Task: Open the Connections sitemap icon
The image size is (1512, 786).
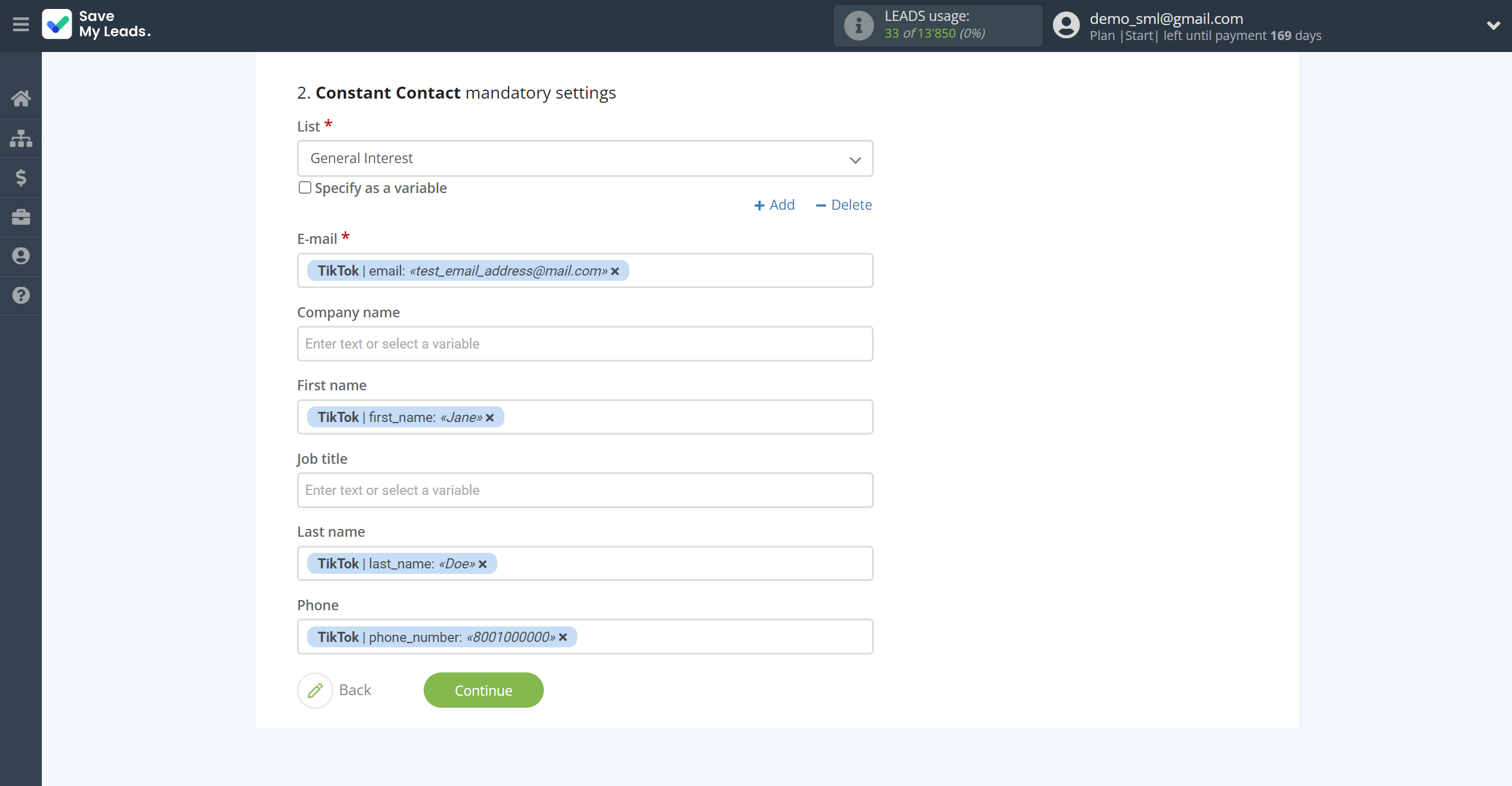Action: tap(21, 138)
